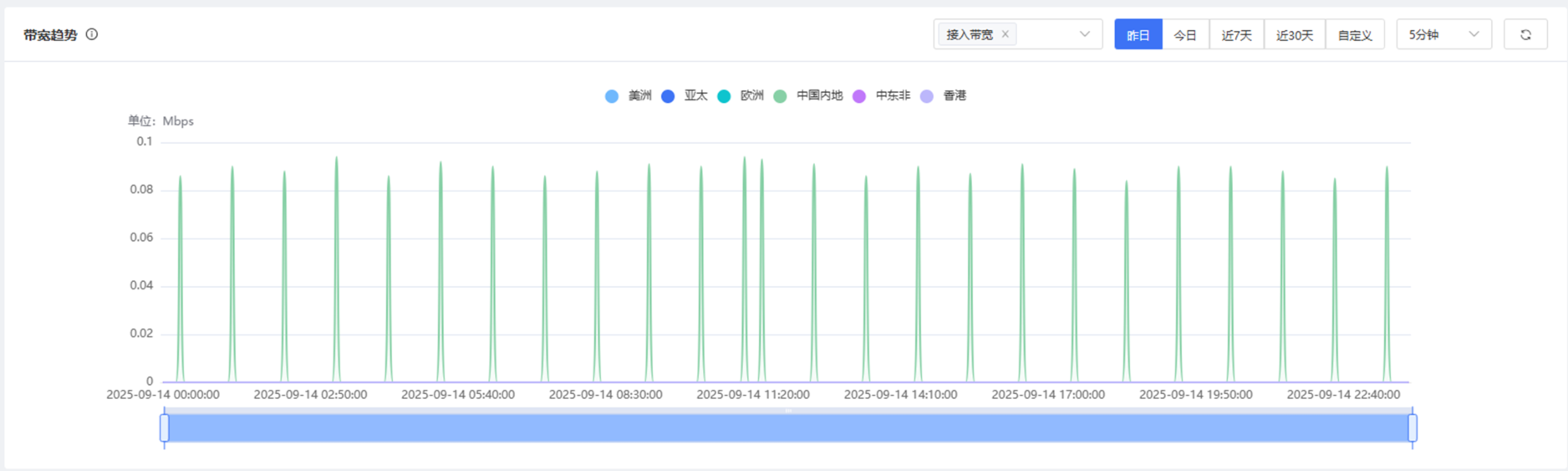Viewport: 1568px width, 471px height.
Task: Click the refresh icon button
Action: (1525, 34)
